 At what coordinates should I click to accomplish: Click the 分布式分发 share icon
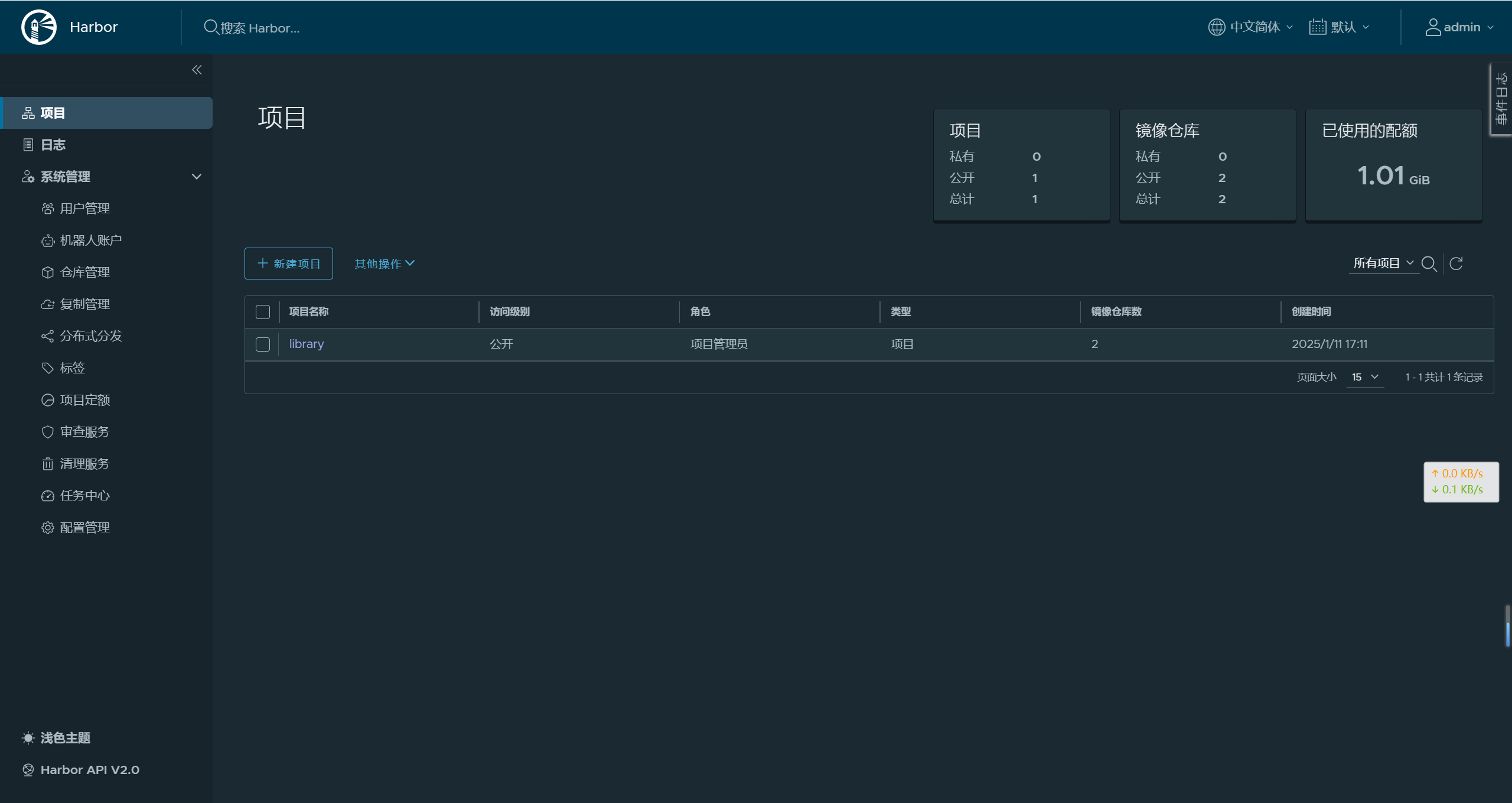point(48,336)
